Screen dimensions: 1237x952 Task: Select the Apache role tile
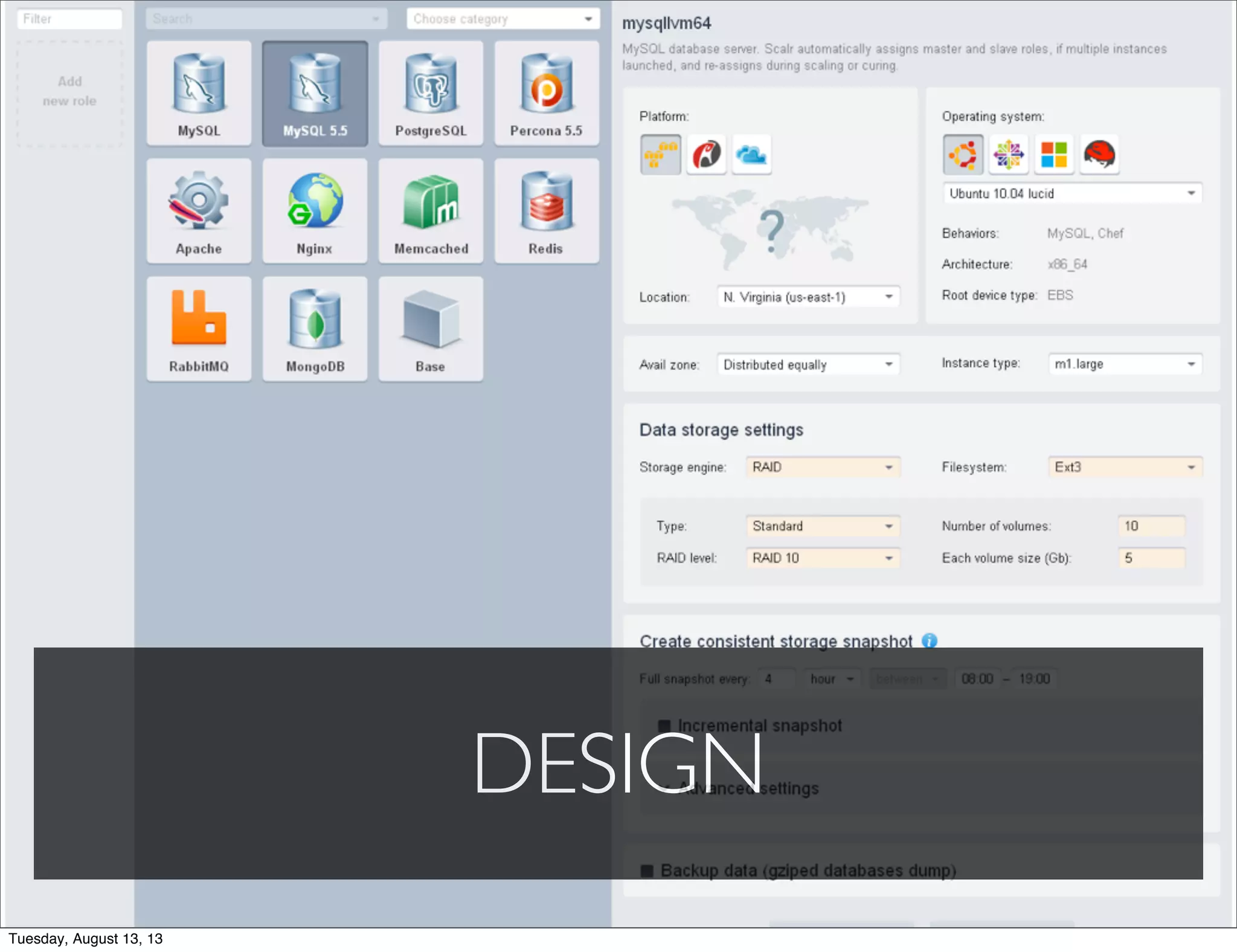coord(199,211)
